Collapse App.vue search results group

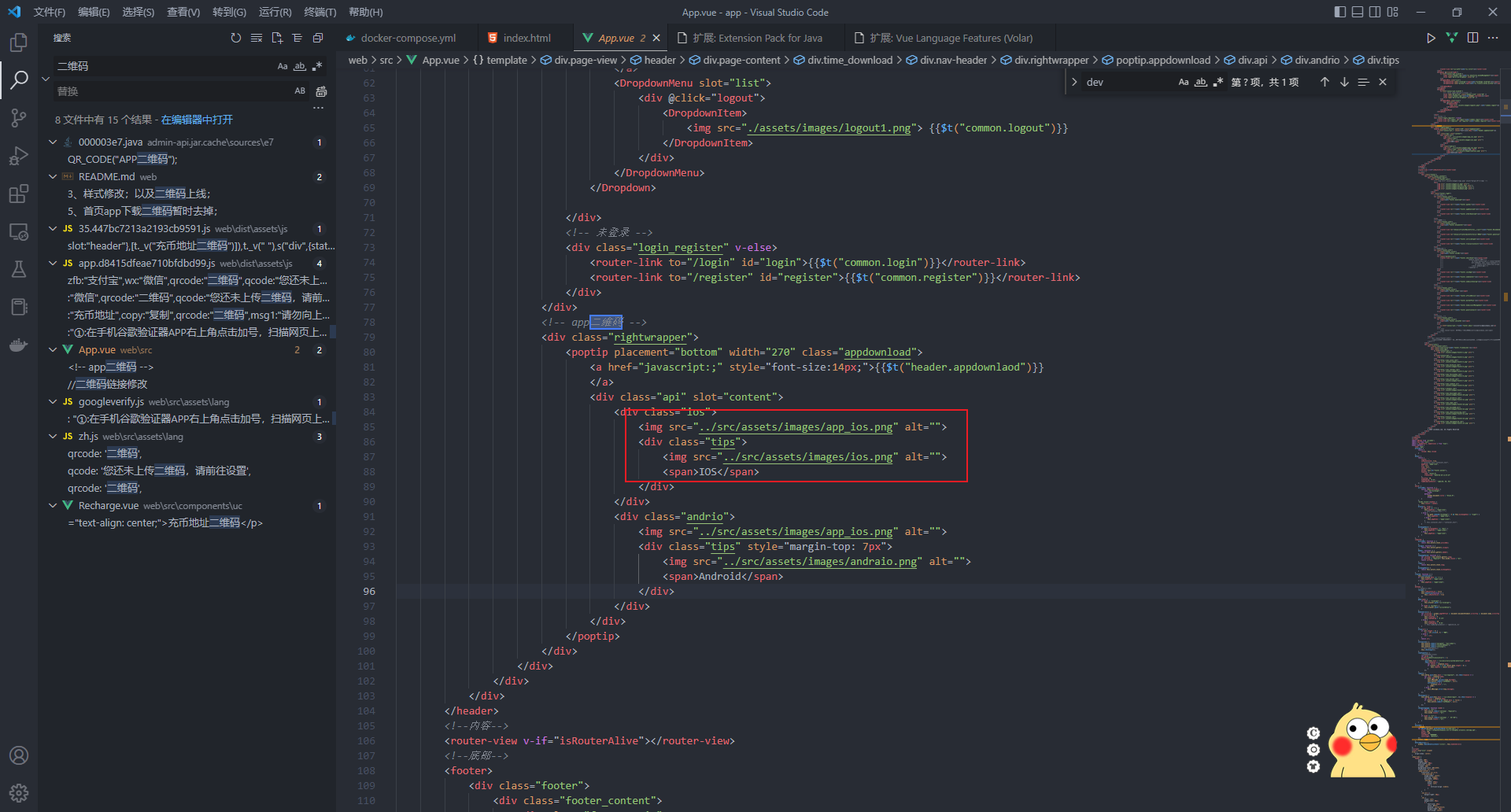pos(53,350)
